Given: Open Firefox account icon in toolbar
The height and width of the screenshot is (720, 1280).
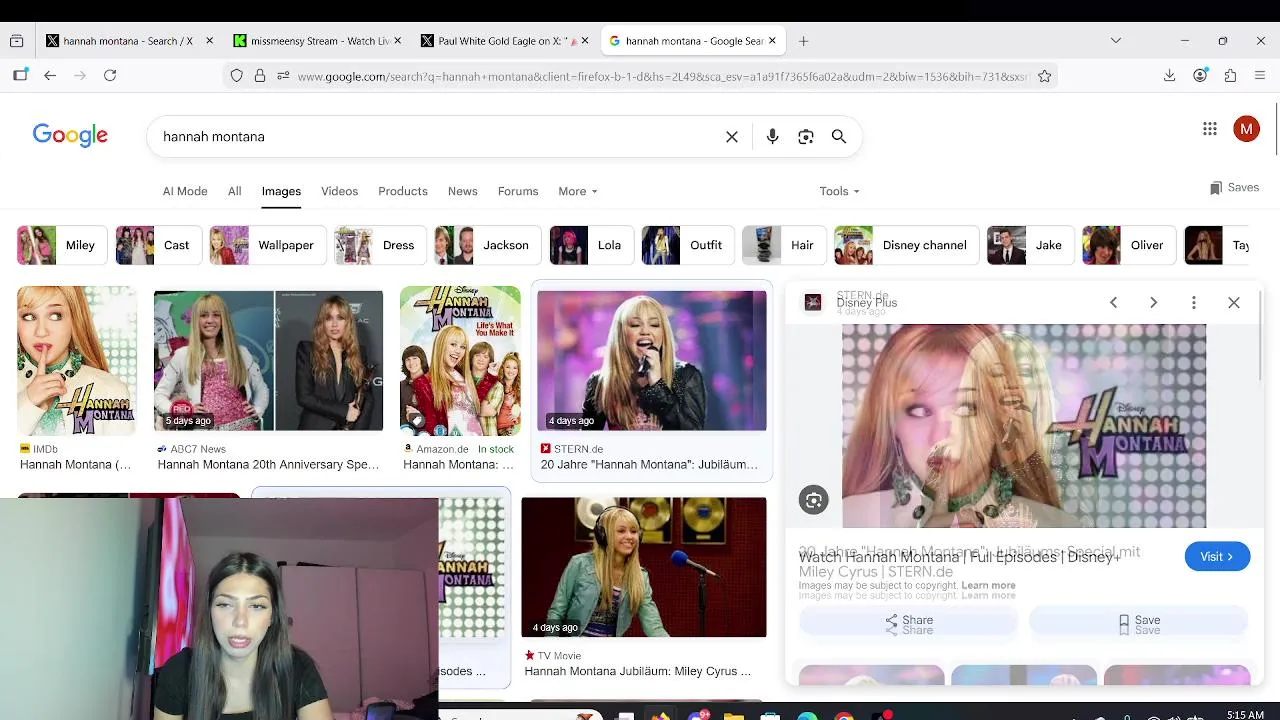Looking at the screenshot, I should click(x=1200, y=76).
